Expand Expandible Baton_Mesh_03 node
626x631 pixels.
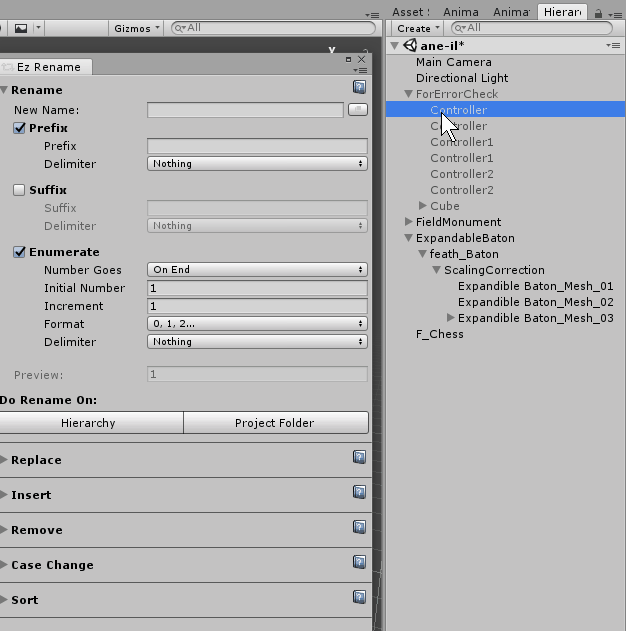(451, 318)
